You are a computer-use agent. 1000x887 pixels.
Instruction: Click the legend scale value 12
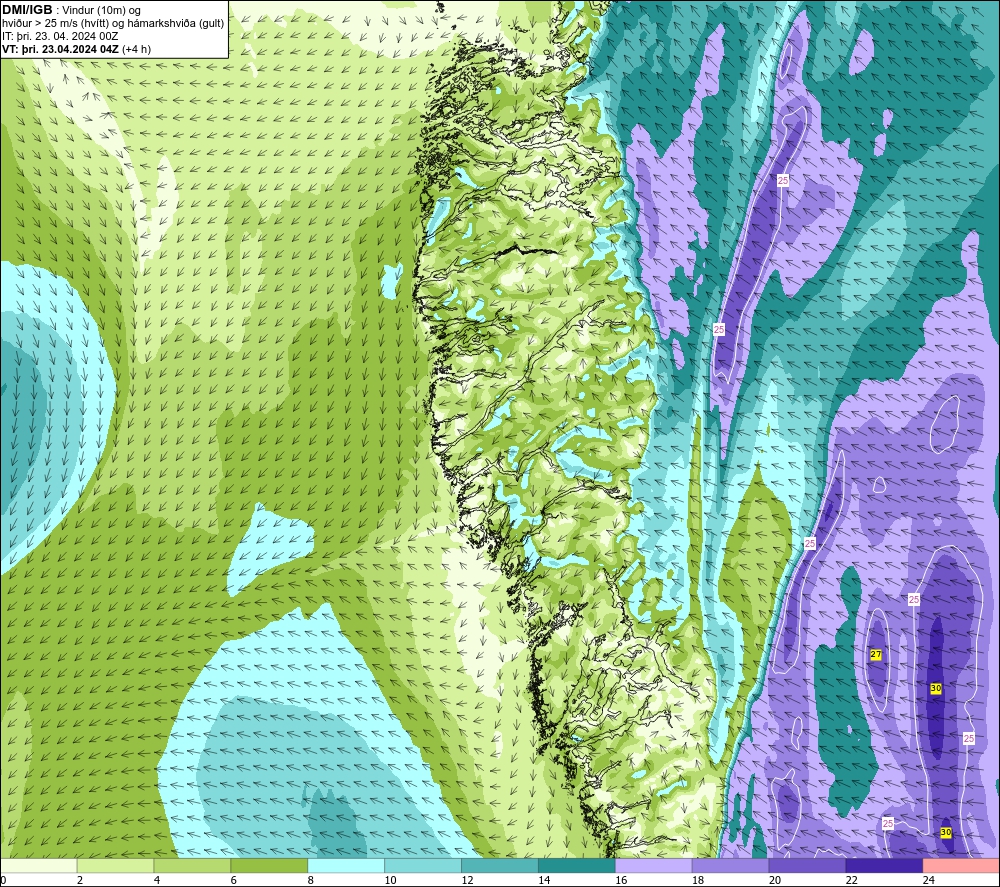click(x=467, y=880)
